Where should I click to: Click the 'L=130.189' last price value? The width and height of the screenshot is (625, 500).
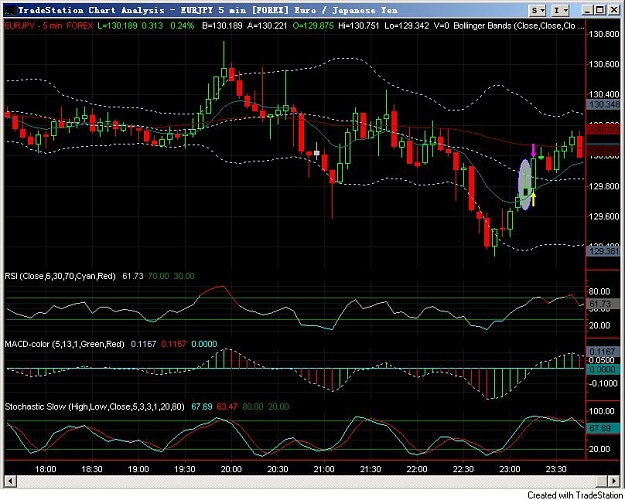point(117,26)
